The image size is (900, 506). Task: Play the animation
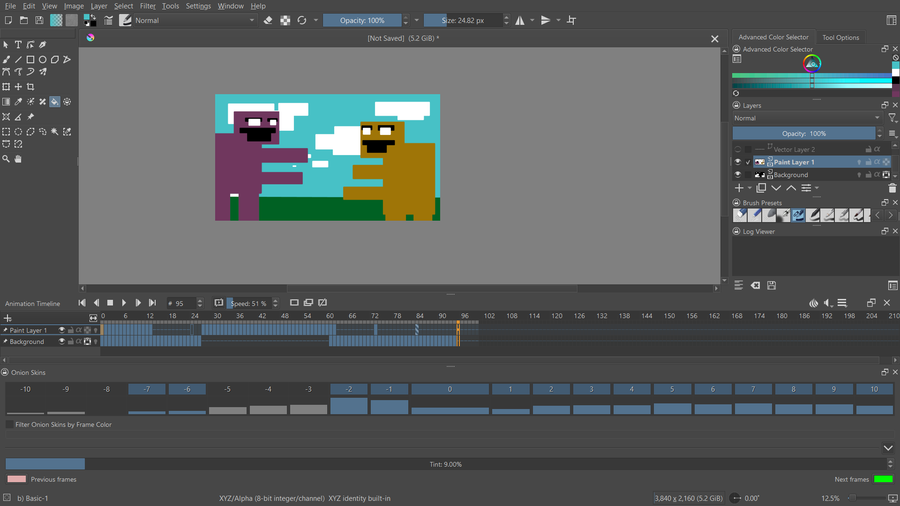point(124,303)
